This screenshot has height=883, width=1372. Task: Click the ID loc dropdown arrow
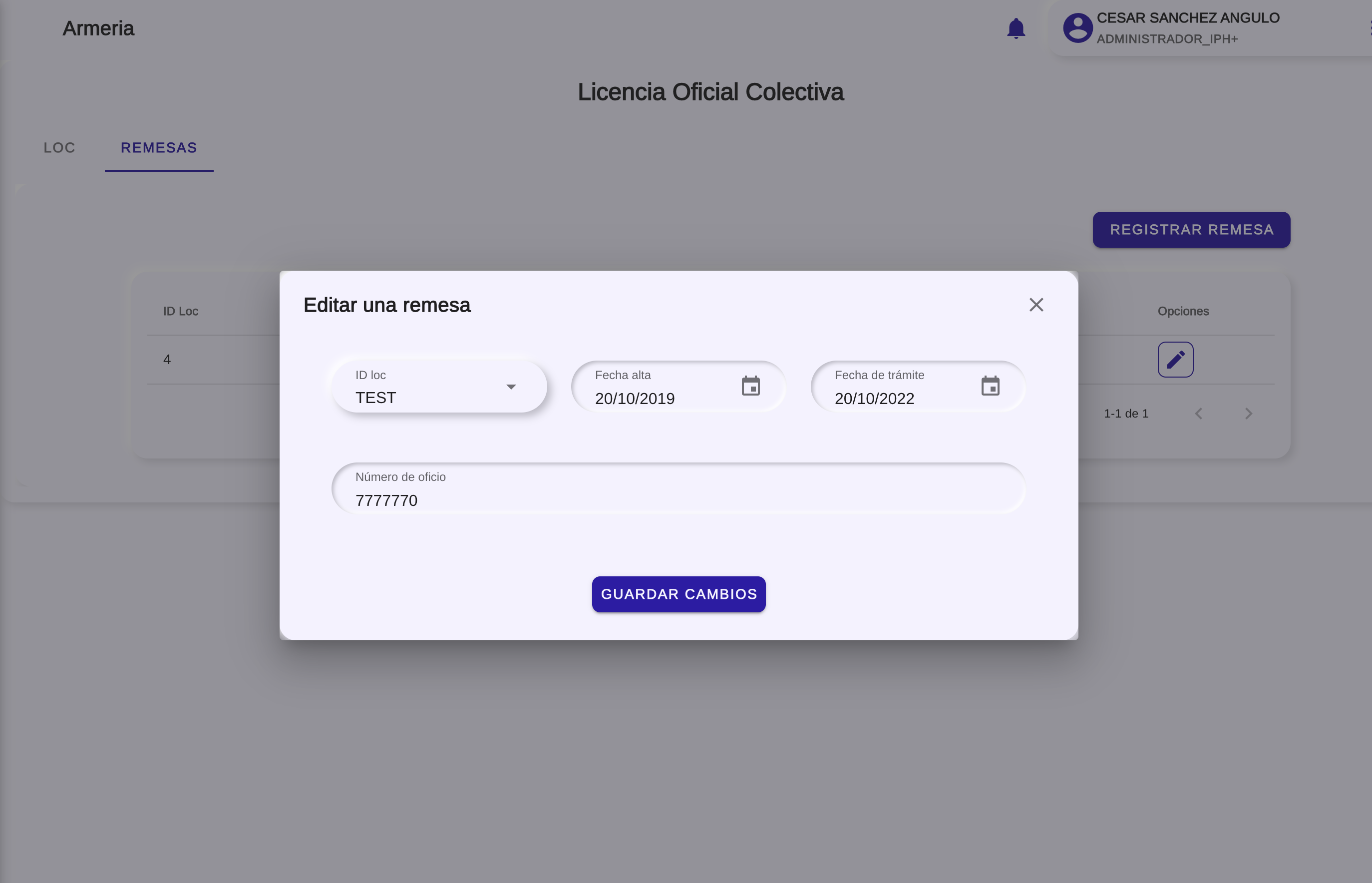tap(511, 387)
